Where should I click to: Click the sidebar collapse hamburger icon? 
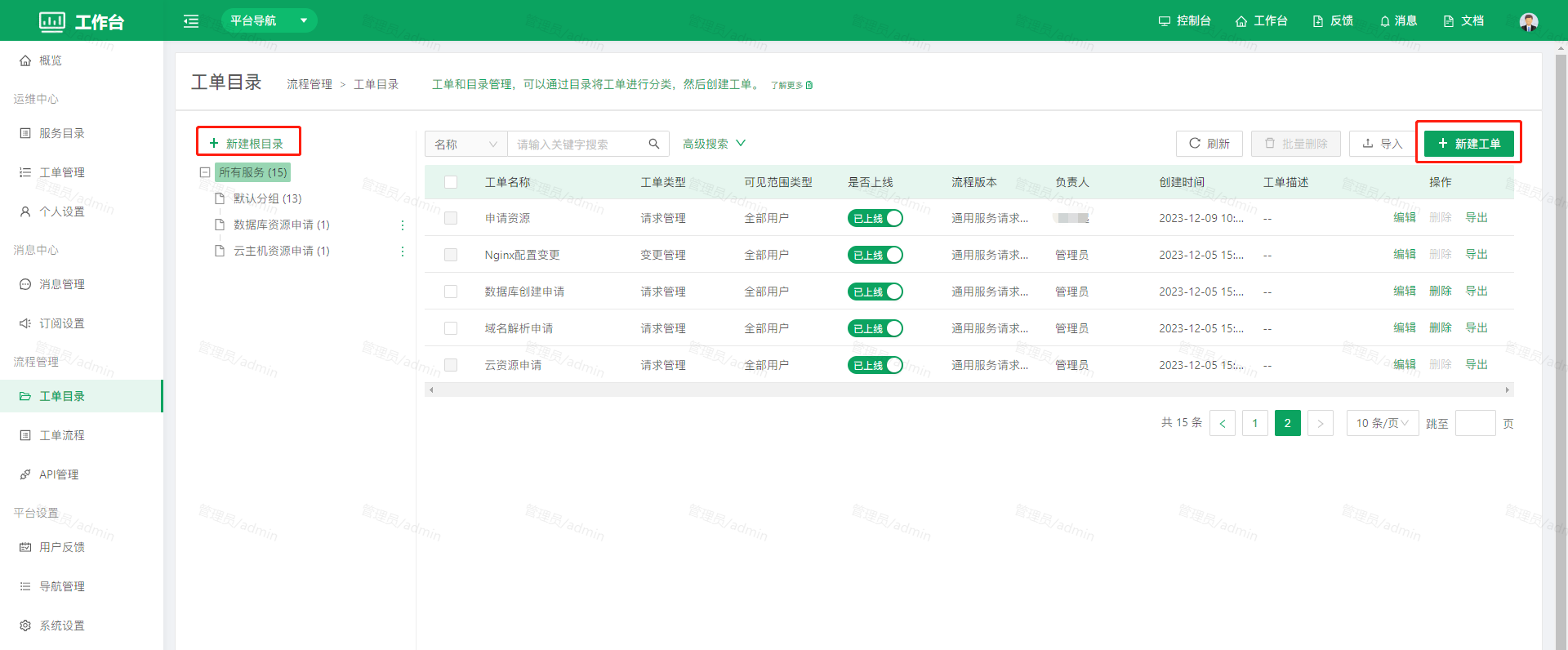(191, 21)
